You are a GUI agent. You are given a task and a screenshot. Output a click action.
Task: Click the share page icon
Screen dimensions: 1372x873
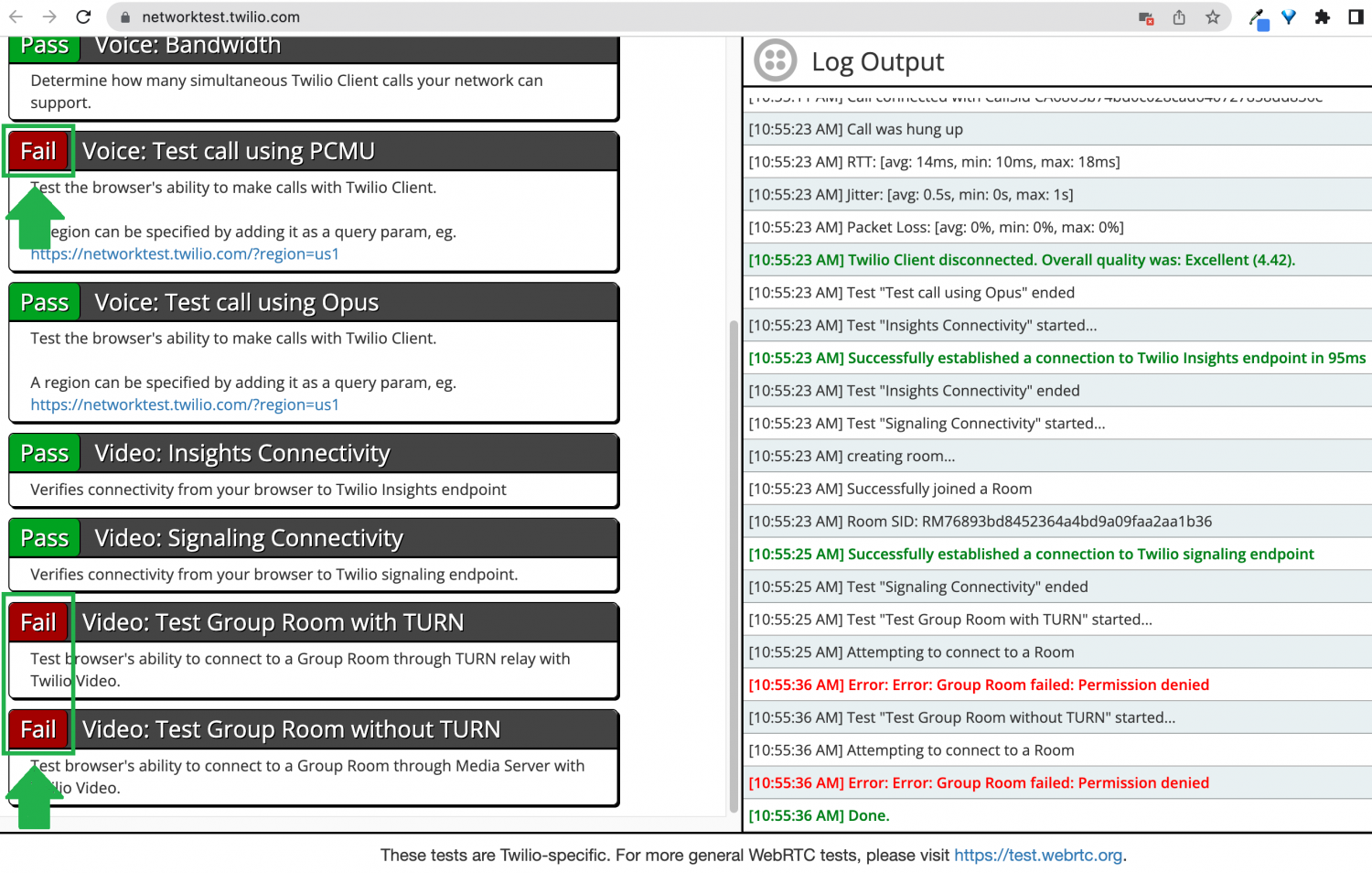1179,16
